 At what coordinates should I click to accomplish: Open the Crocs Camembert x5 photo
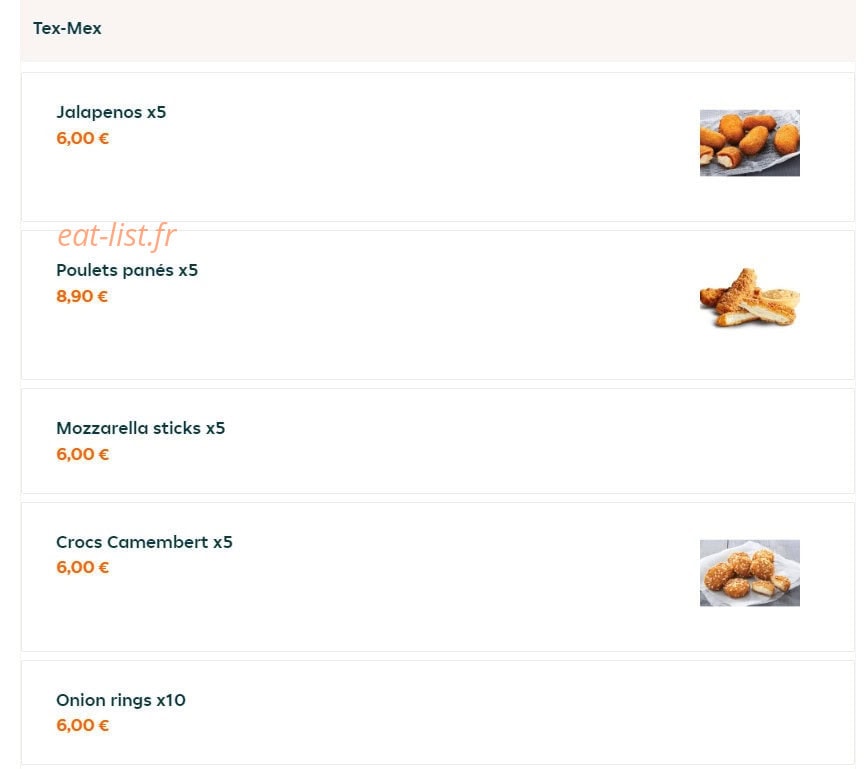click(749, 573)
